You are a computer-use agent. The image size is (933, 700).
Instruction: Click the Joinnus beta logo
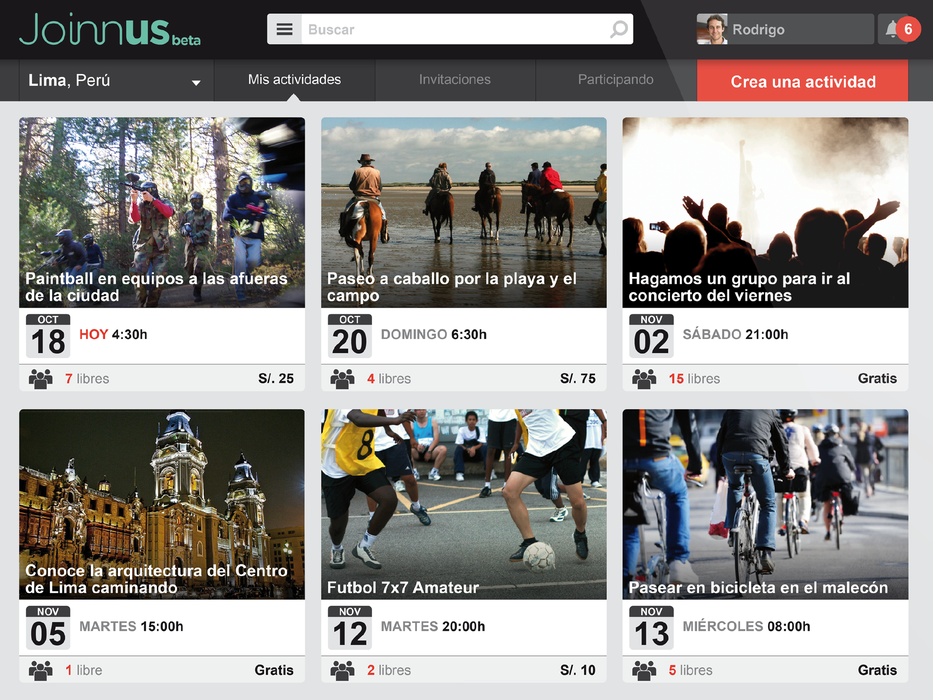coord(110,29)
